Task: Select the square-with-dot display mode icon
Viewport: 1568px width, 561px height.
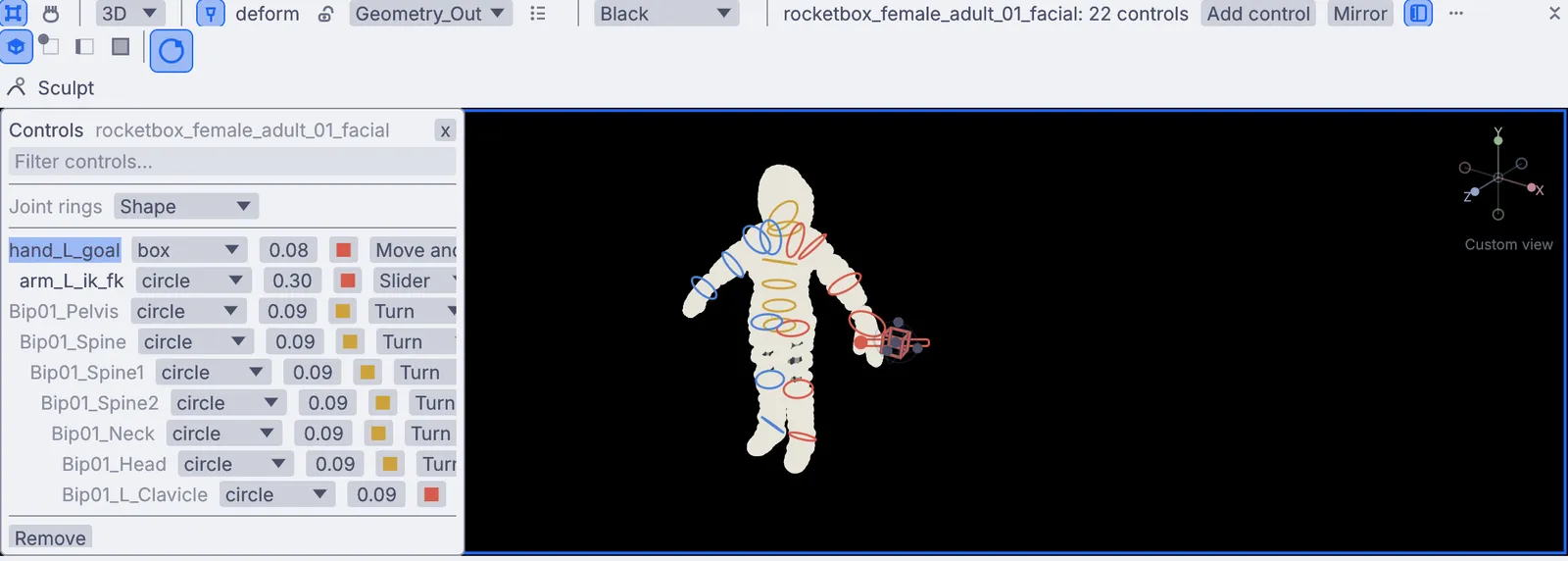Action: point(49,46)
